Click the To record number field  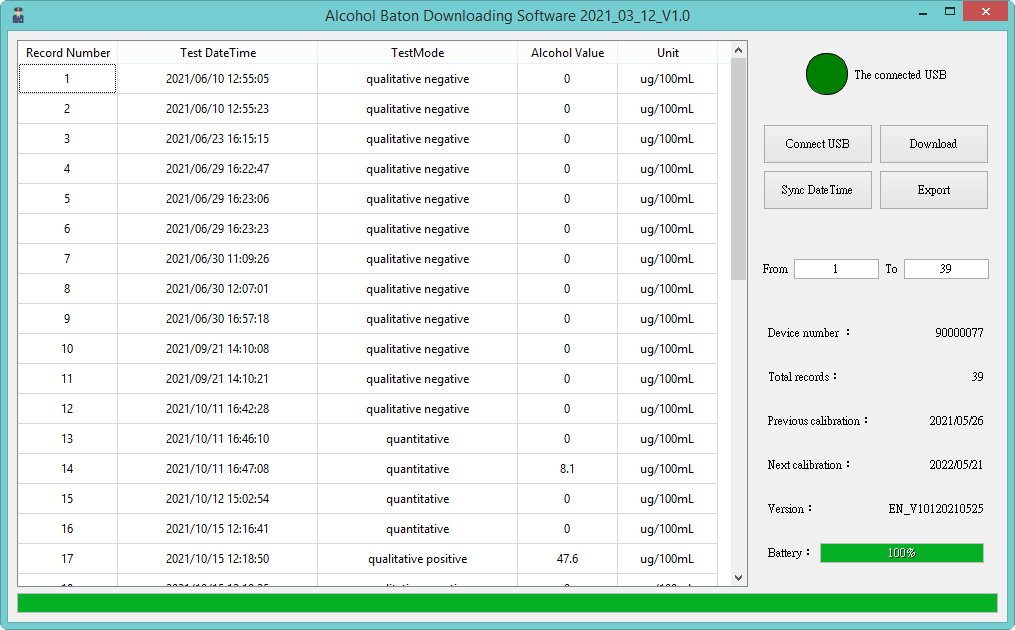click(946, 269)
